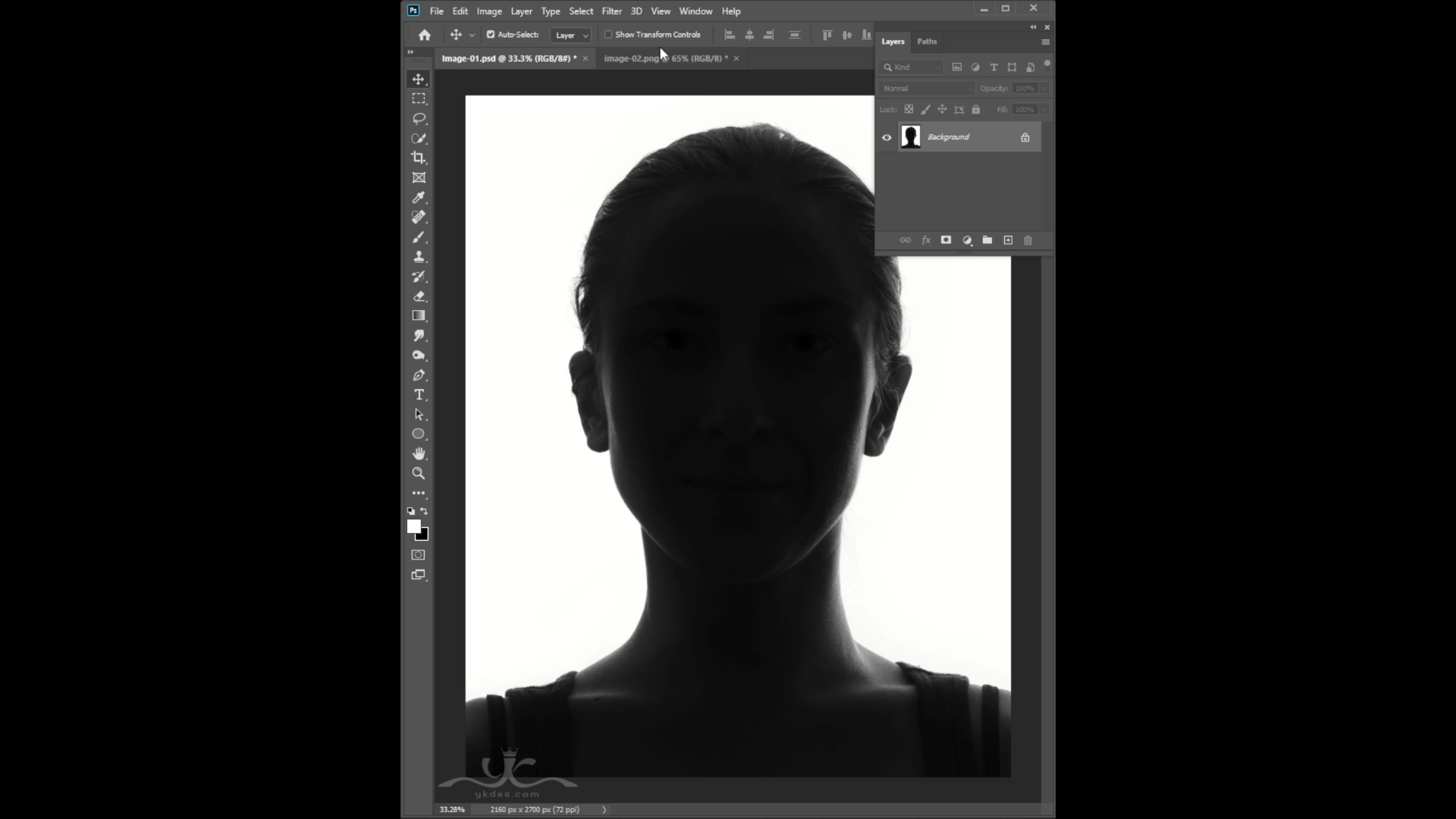Open the Opacity slider arrow

(x=1045, y=89)
